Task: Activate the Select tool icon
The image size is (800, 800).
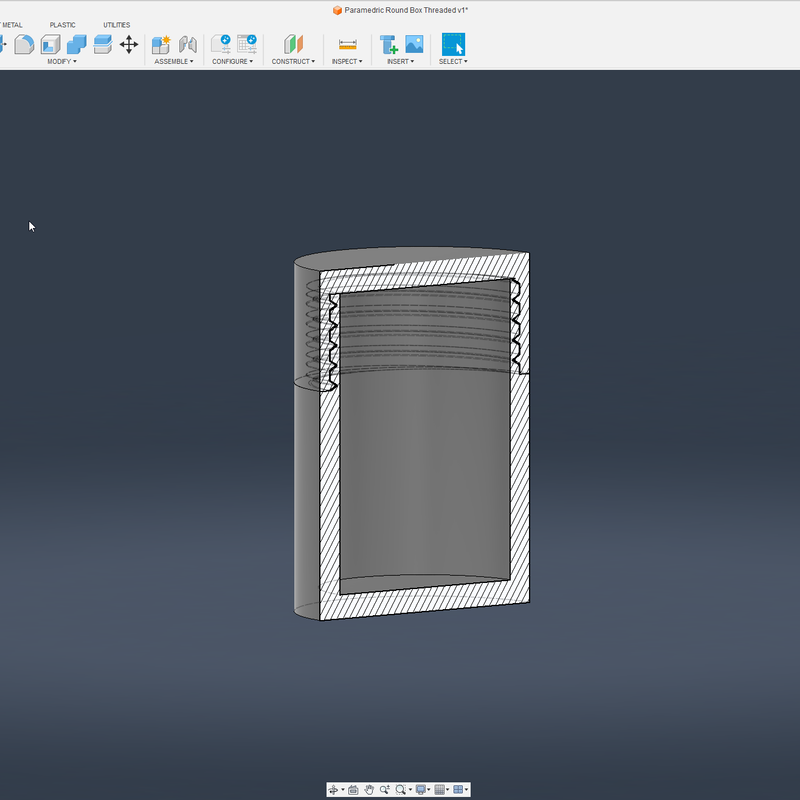Action: (453, 44)
